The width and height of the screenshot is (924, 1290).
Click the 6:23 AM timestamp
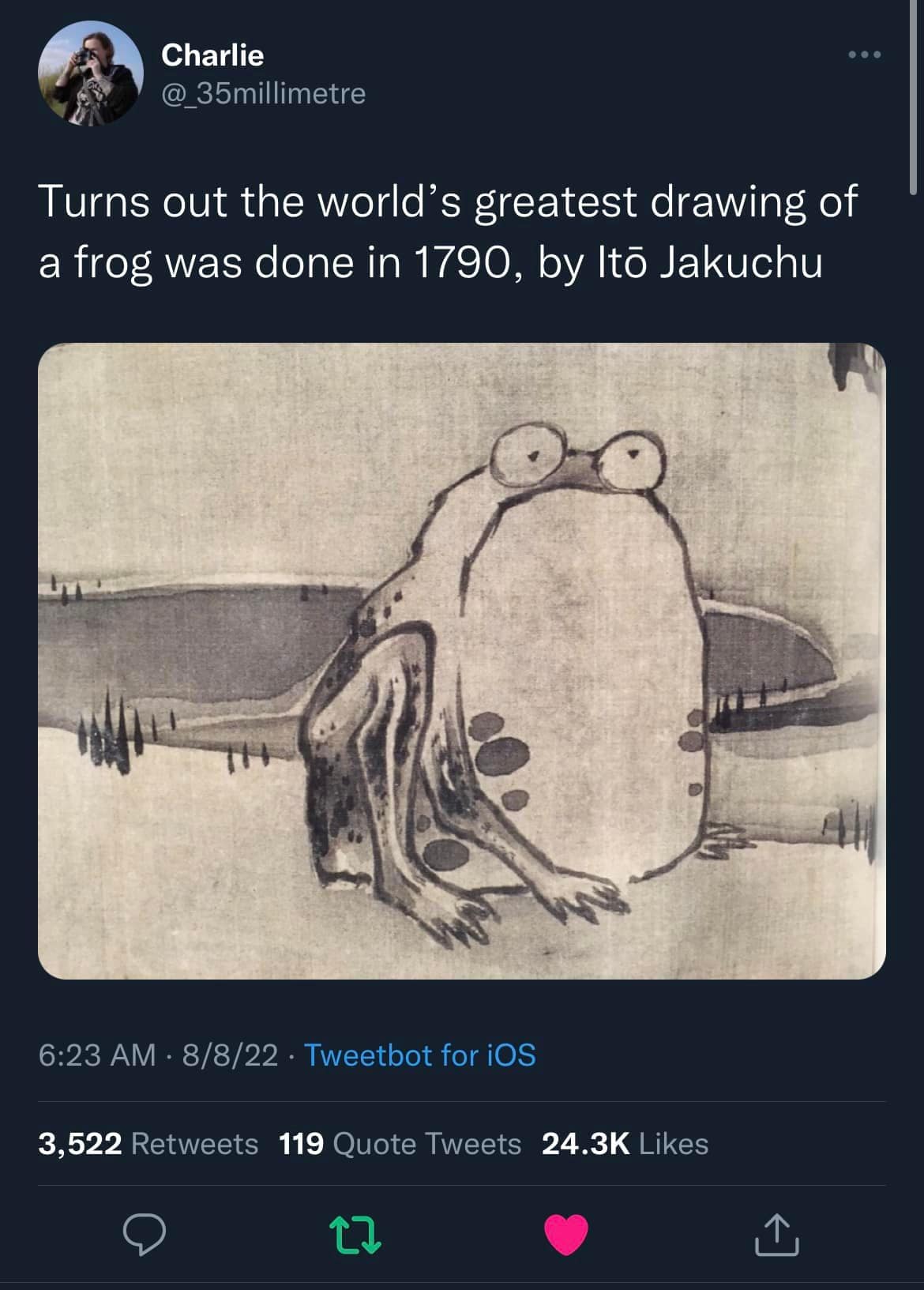(96, 1055)
